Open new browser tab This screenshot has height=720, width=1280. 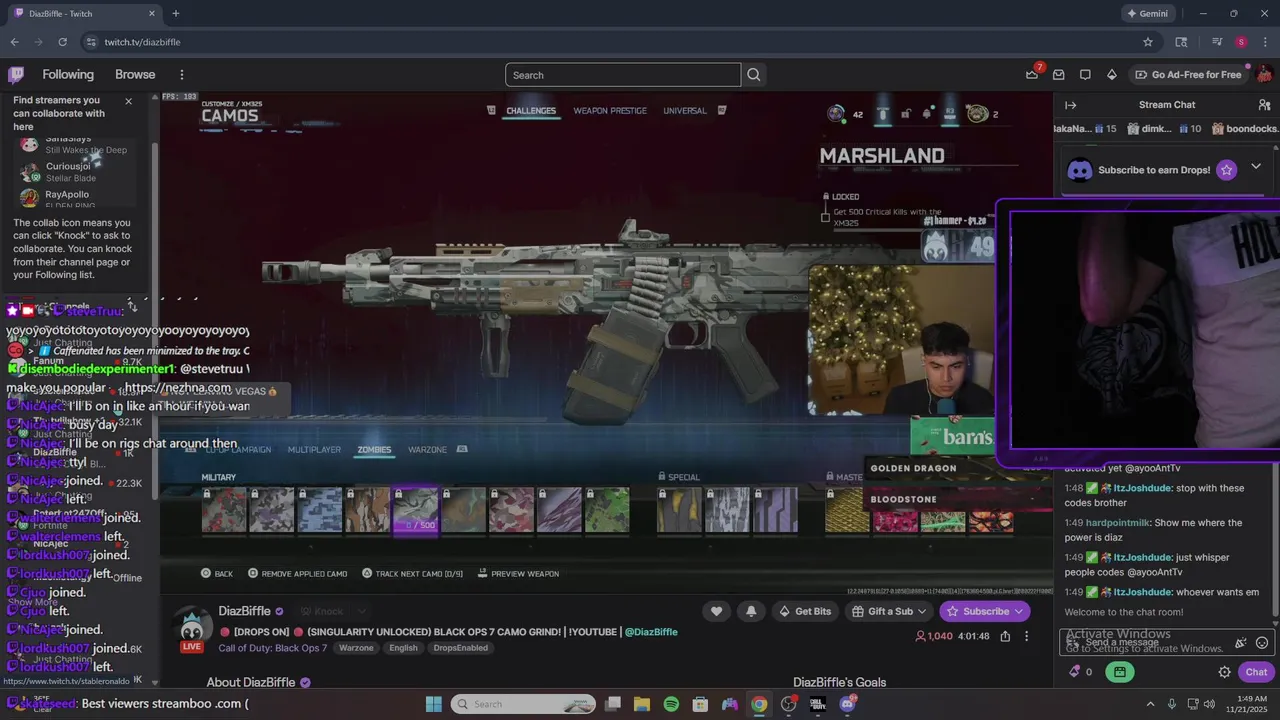click(176, 13)
